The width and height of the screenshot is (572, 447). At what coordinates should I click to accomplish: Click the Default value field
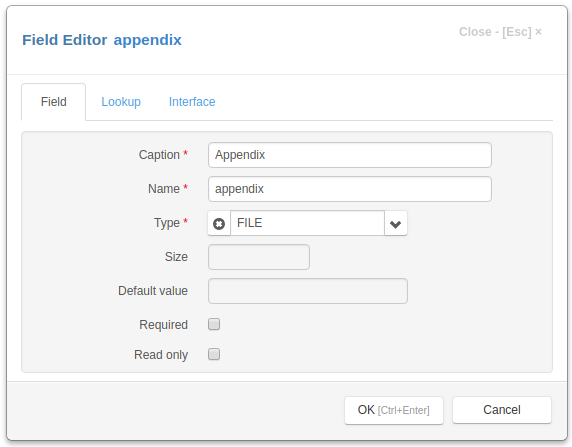coord(308,291)
